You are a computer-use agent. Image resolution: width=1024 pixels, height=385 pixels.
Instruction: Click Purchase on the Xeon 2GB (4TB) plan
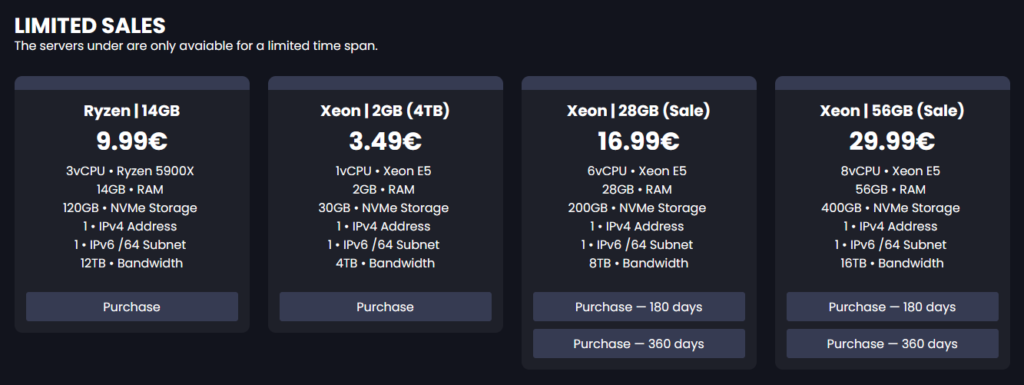[x=385, y=307]
